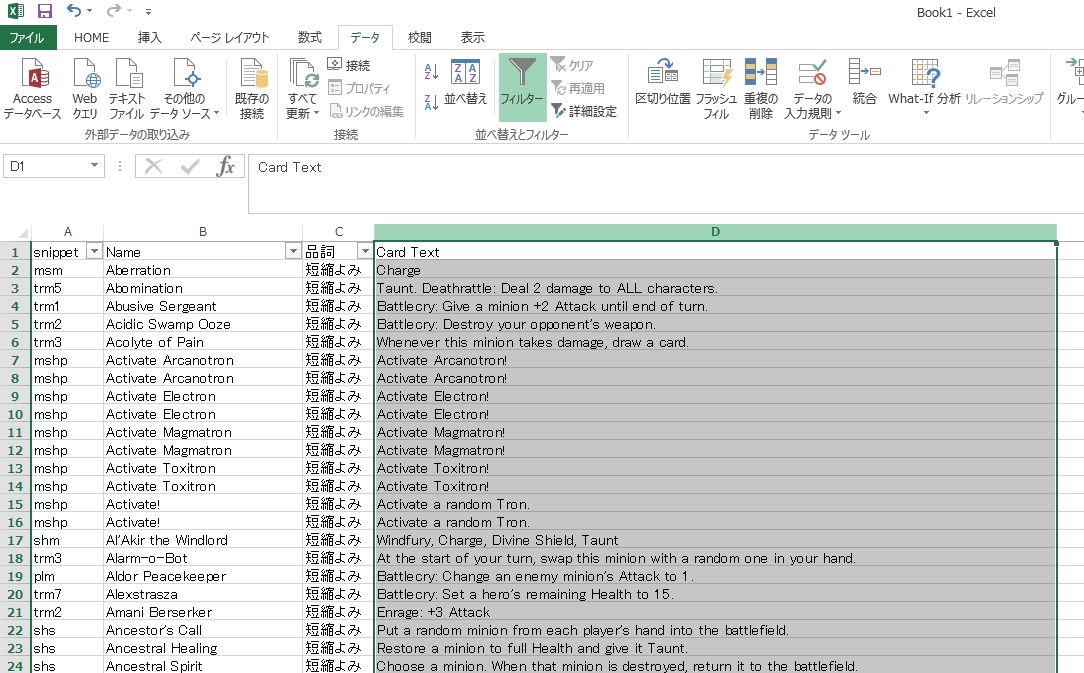Open filter dropdown for 品詞 column
The width and height of the screenshot is (1084, 673).
(x=365, y=252)
